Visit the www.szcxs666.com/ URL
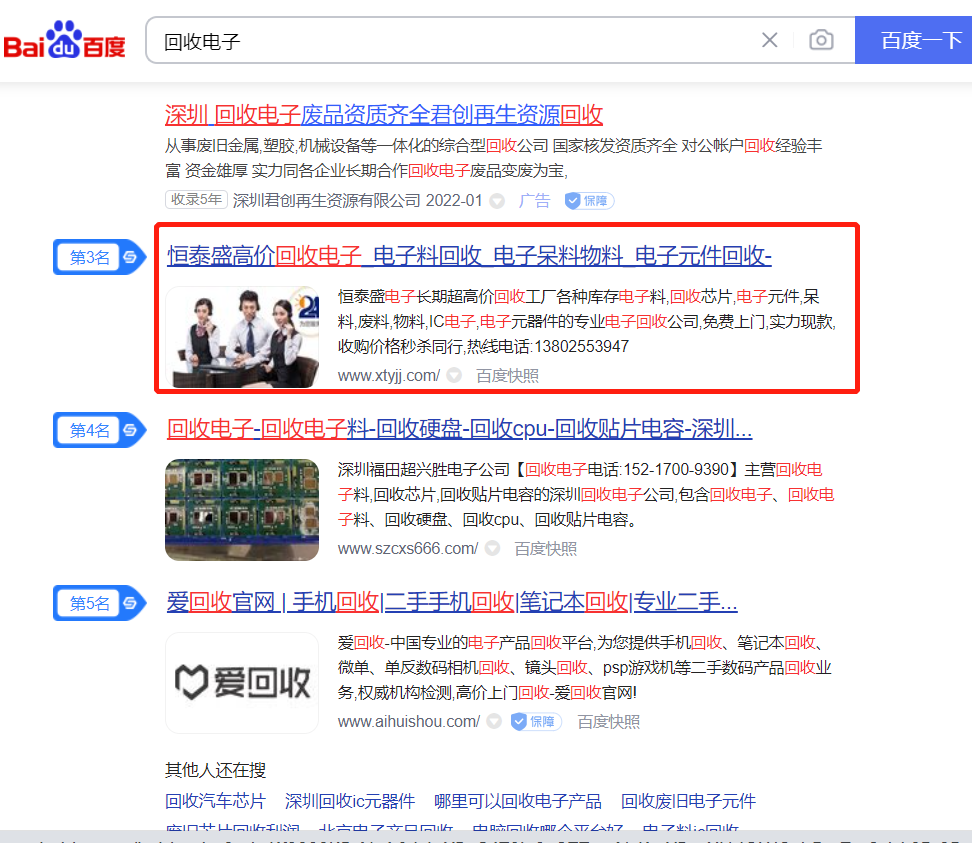This screenshot has width=972, height=843. [408, 549]
